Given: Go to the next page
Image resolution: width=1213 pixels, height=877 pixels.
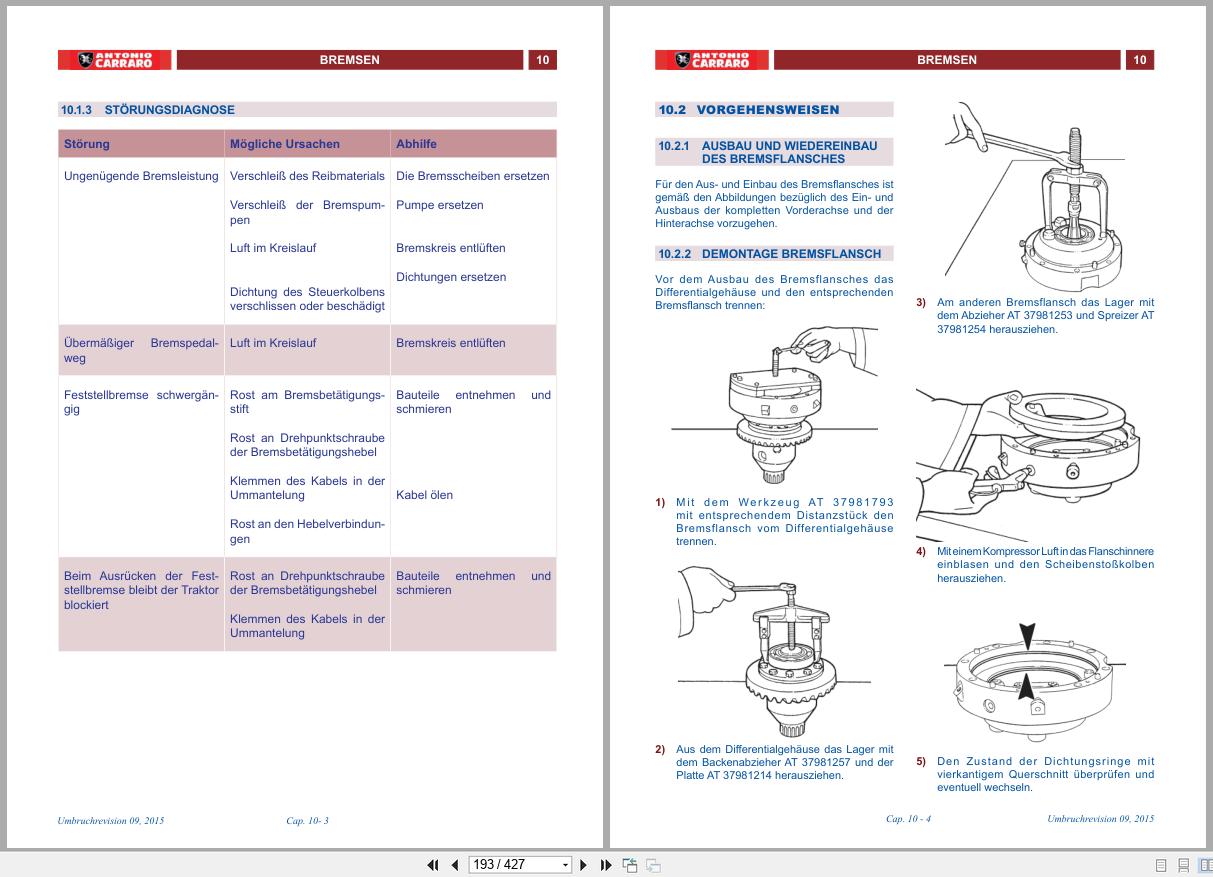Looking at the screenshot, I should pos(584,865).
